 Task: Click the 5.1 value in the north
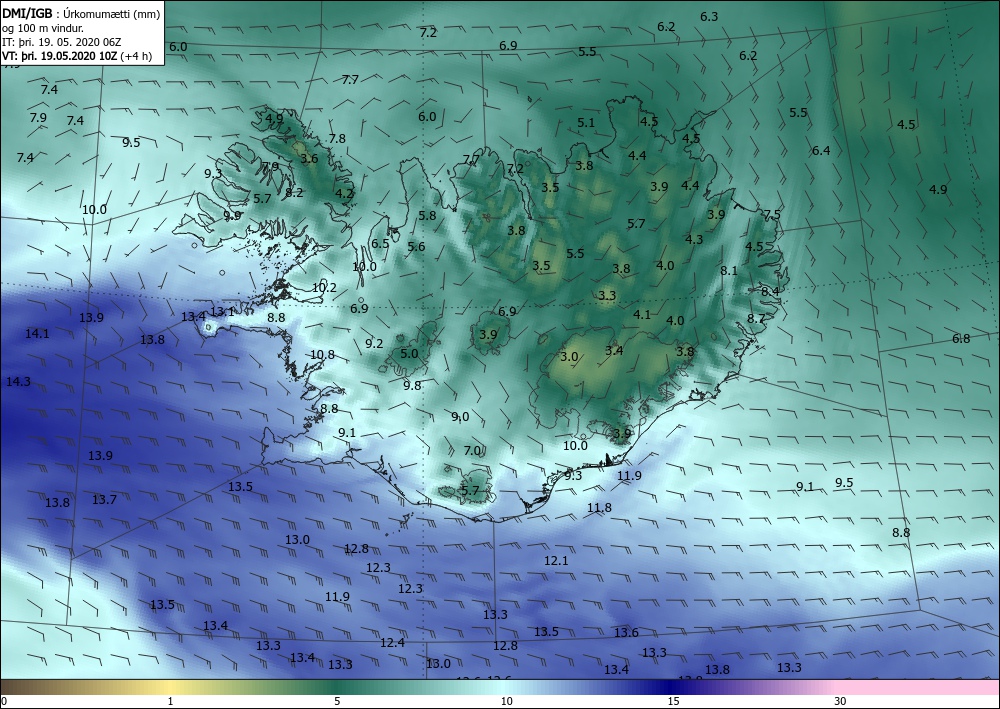tap(585, 122)
